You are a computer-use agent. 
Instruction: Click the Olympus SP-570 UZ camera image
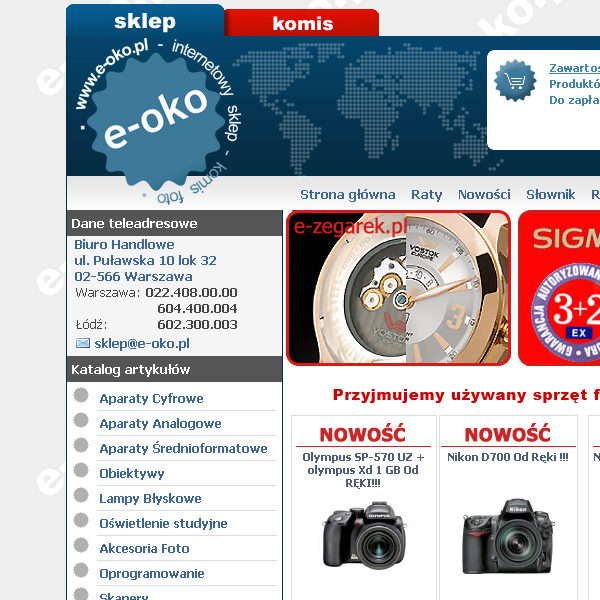364,535
